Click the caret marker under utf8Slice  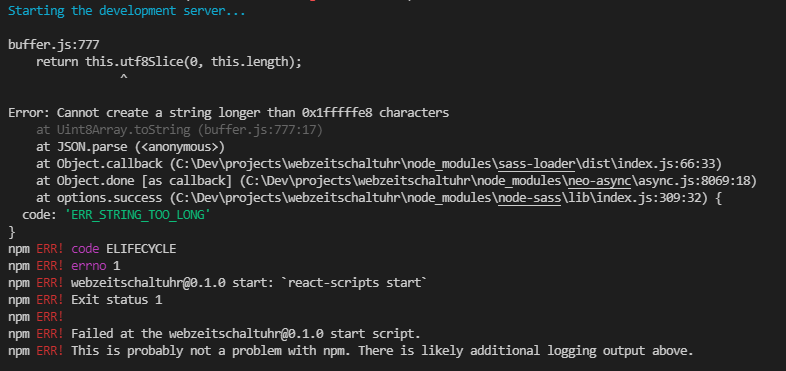point(124,78)
